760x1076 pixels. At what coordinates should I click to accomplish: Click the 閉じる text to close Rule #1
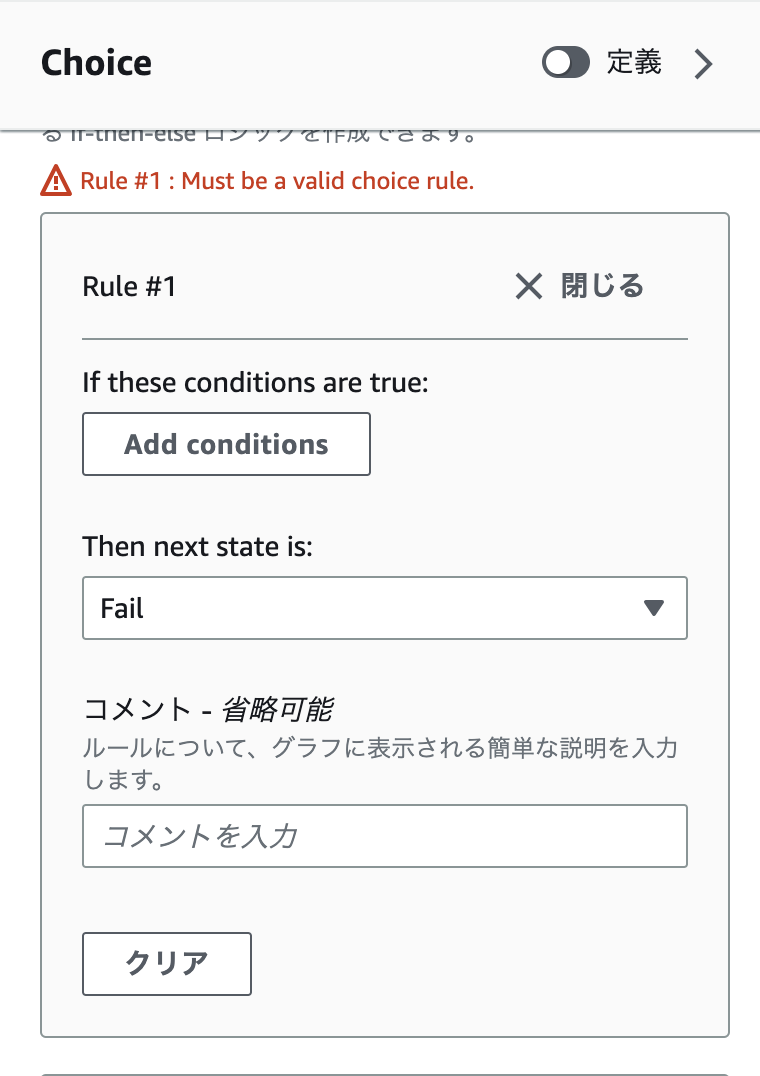coord(602,287)
